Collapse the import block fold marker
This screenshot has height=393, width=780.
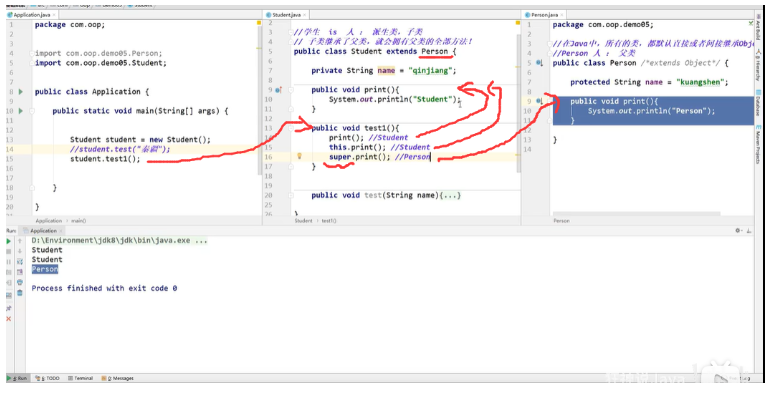click(x=32, y=54)
